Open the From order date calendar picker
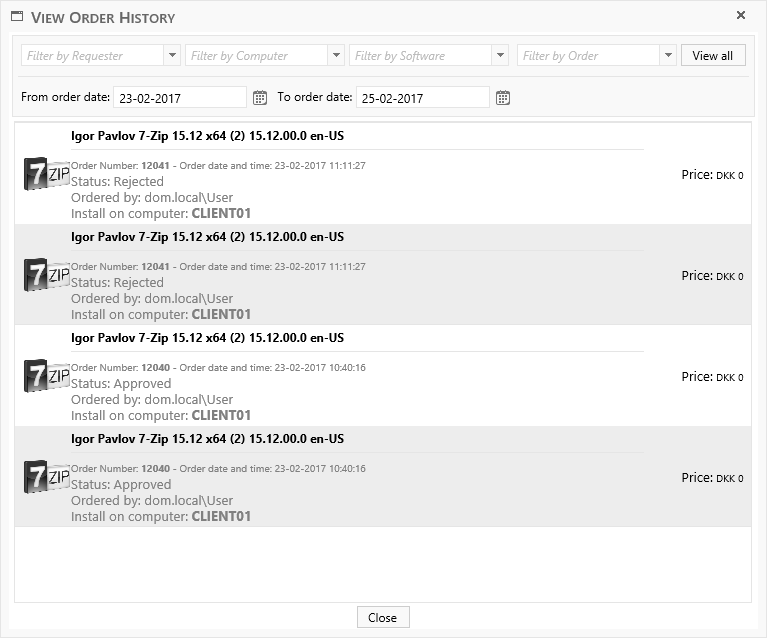The height and width of the screenshot is (638, 767). click(260, 97)
